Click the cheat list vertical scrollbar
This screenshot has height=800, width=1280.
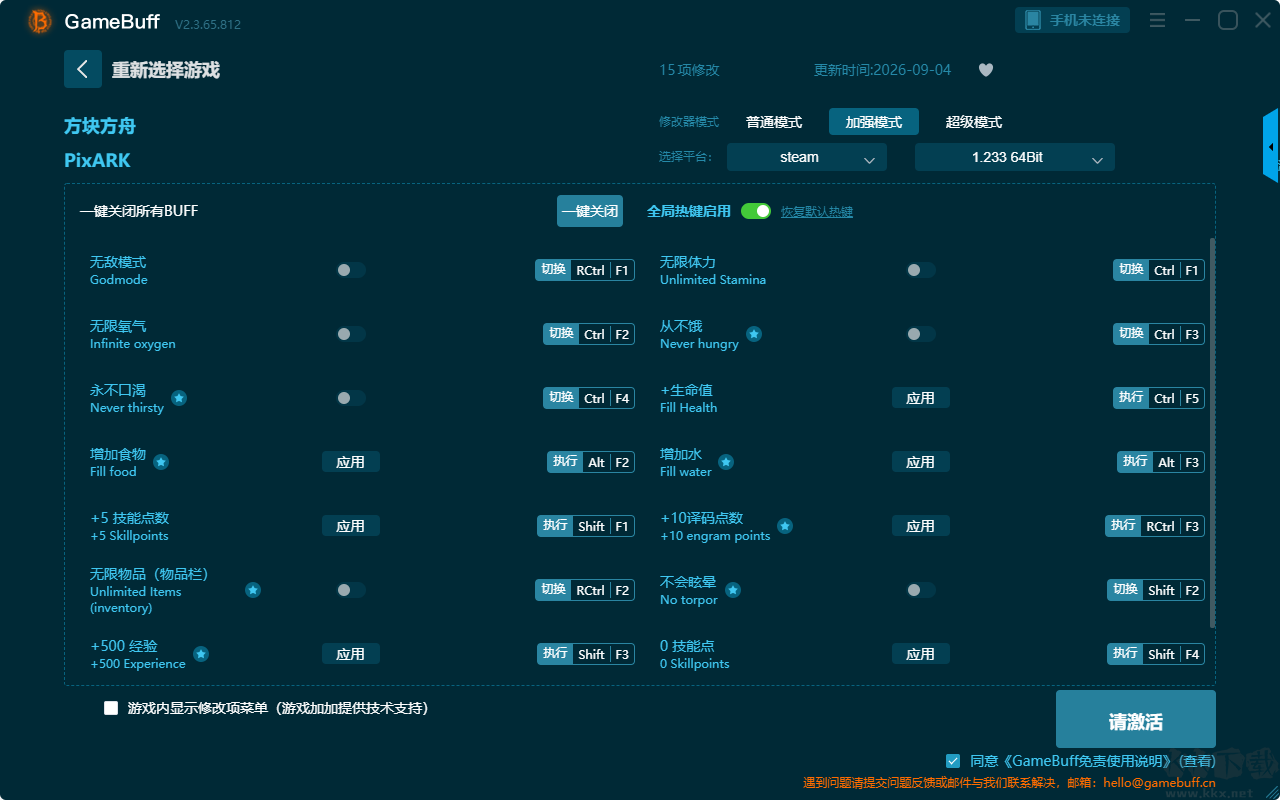click(x=1214, y=433)
